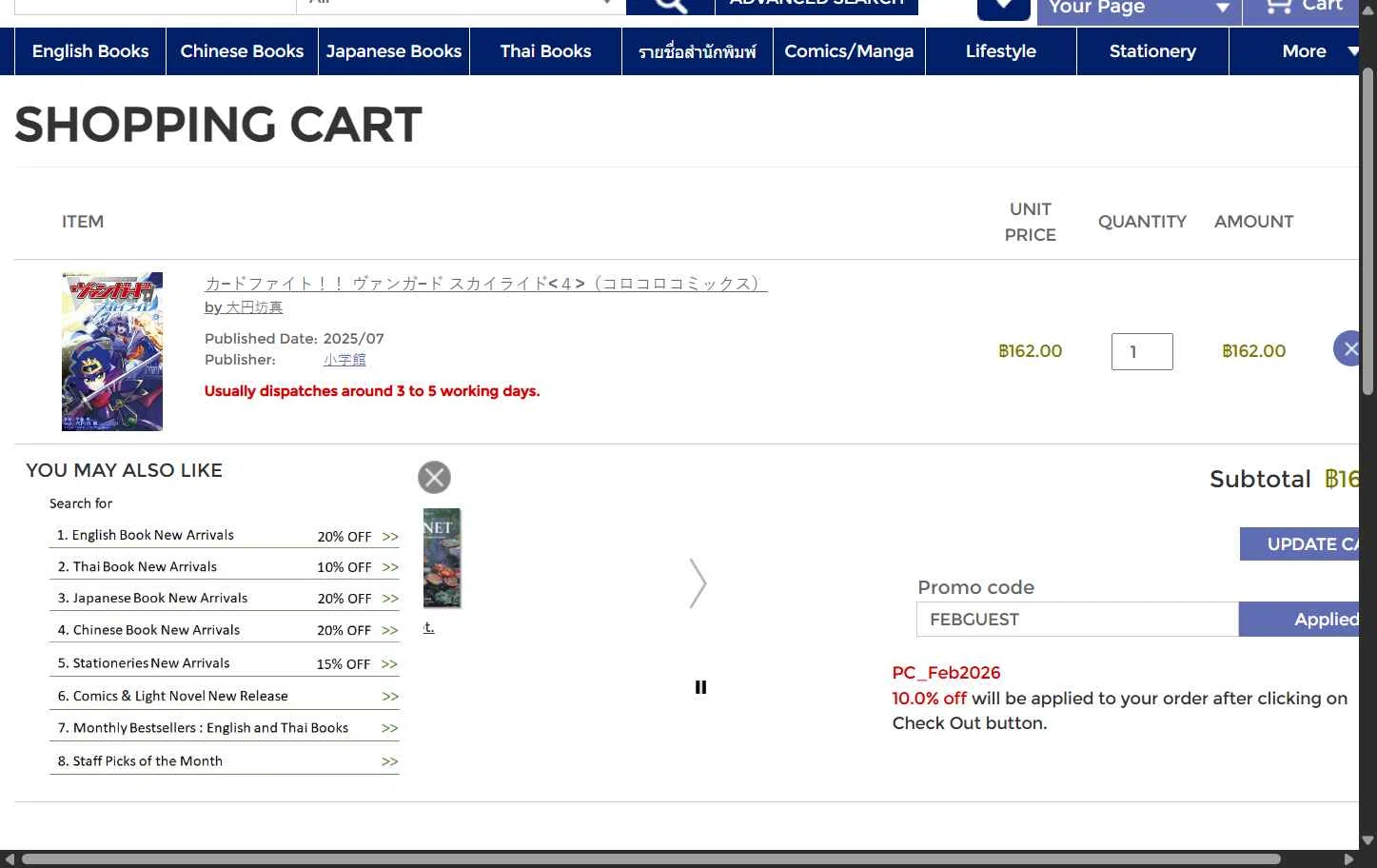
Task: Close the recommendation carousel with the X
Action: [434, 477]
